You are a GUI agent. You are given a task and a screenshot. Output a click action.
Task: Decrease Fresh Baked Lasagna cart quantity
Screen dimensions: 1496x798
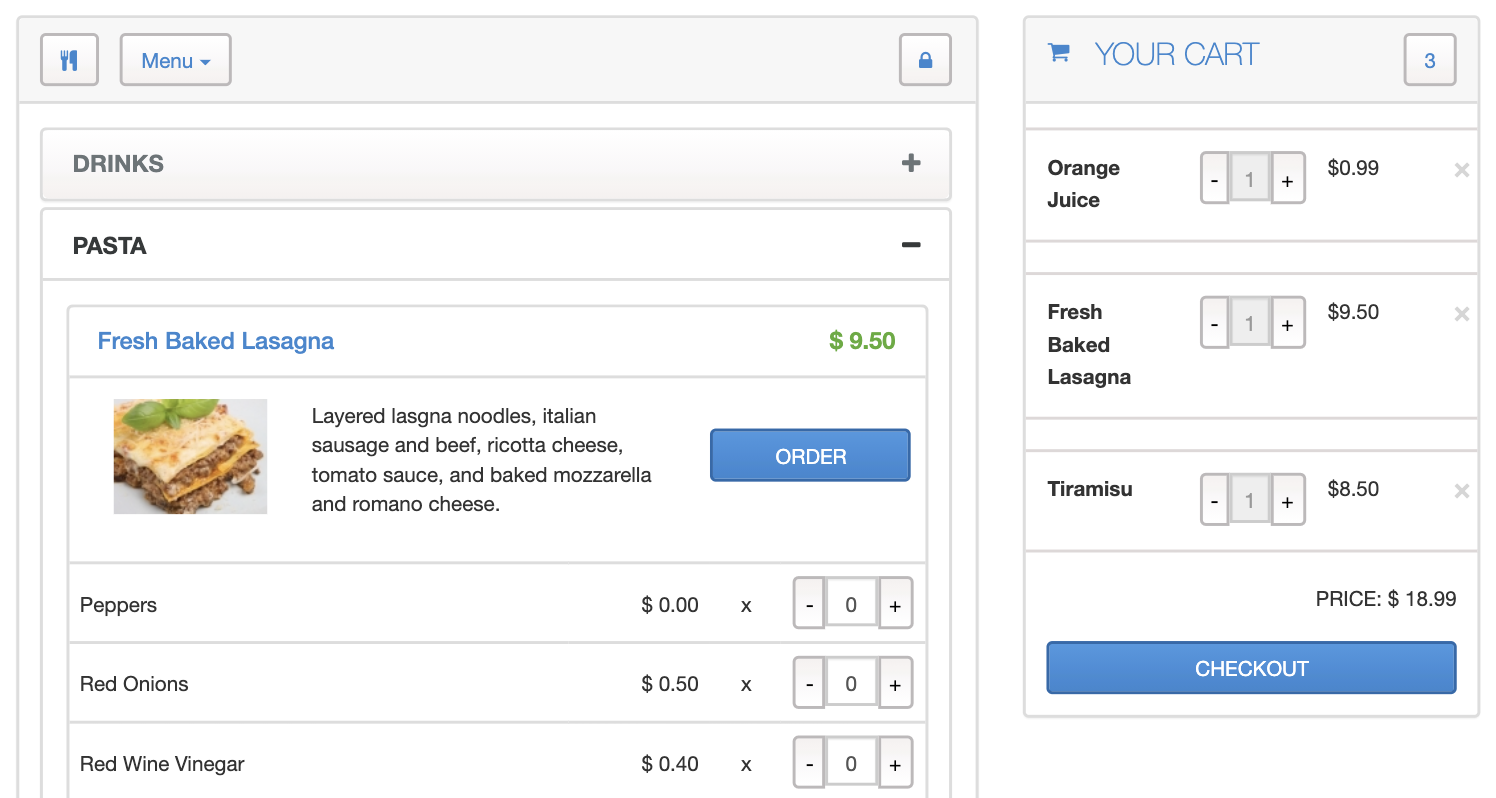[x=1214, y=323]
